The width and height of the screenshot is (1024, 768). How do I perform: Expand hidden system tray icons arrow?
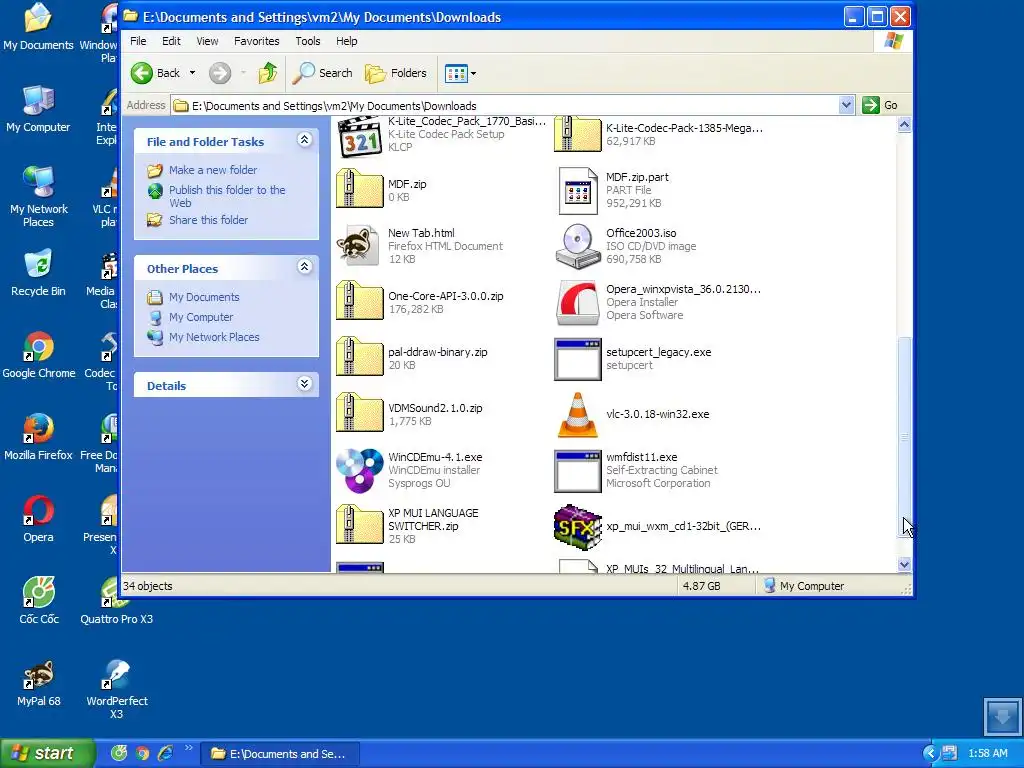coord(930,753)
